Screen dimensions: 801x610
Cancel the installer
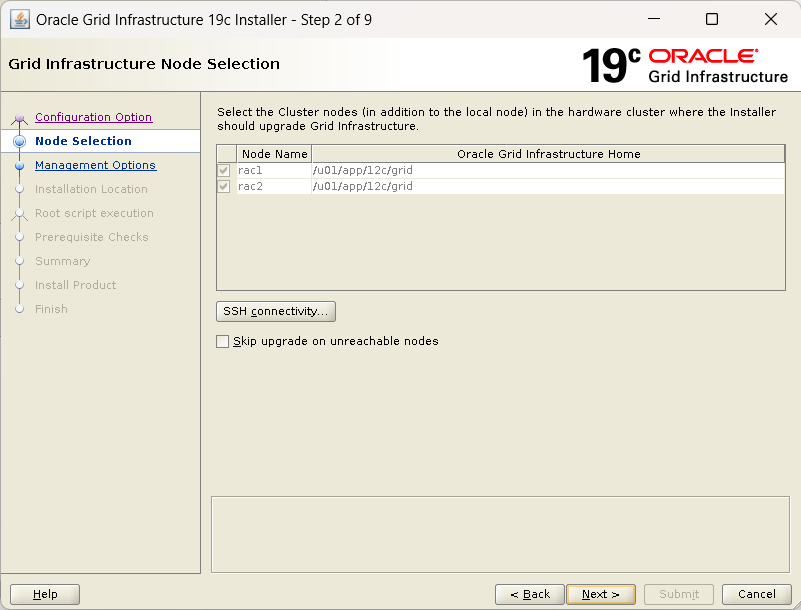click(757, 594)
